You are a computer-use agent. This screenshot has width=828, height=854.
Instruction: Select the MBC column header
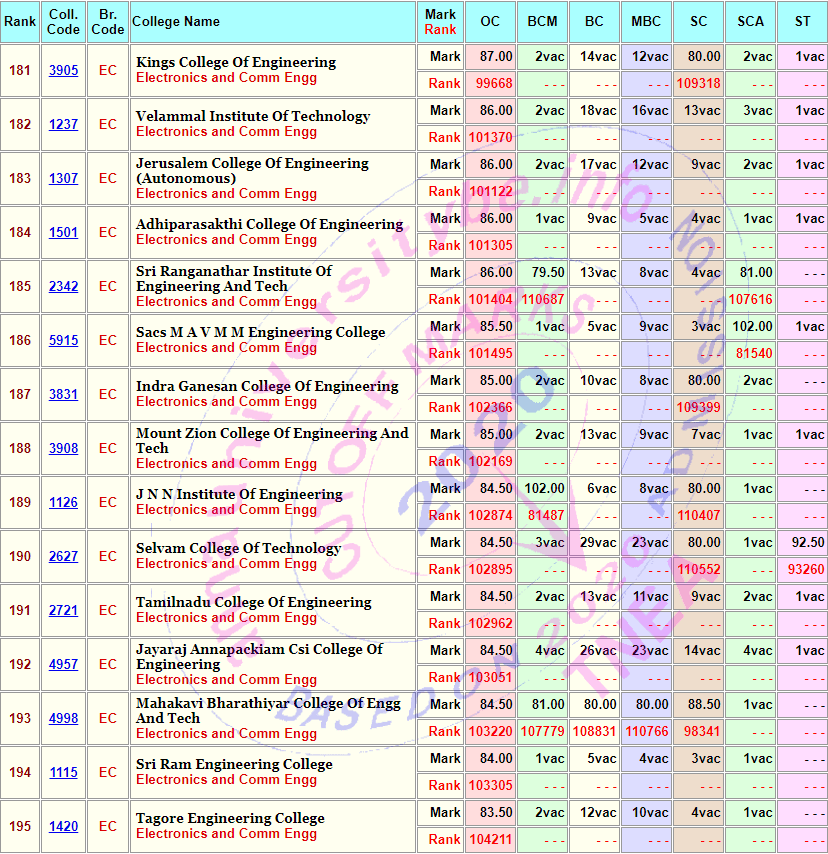pyautogui.click(x=646, y=22)
